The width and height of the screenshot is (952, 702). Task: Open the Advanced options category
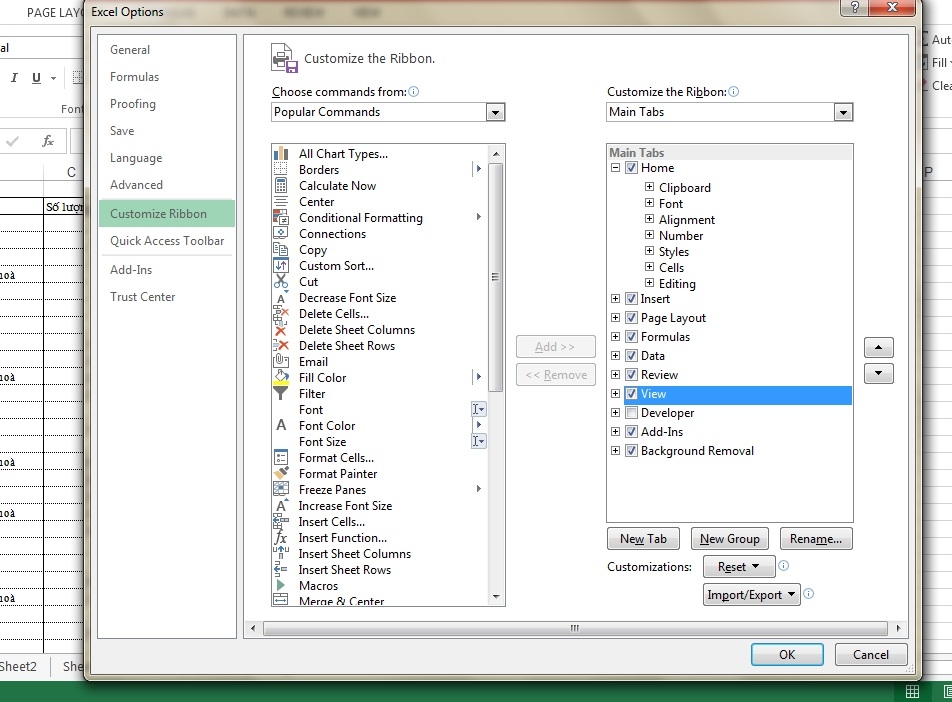click(136, 185)
